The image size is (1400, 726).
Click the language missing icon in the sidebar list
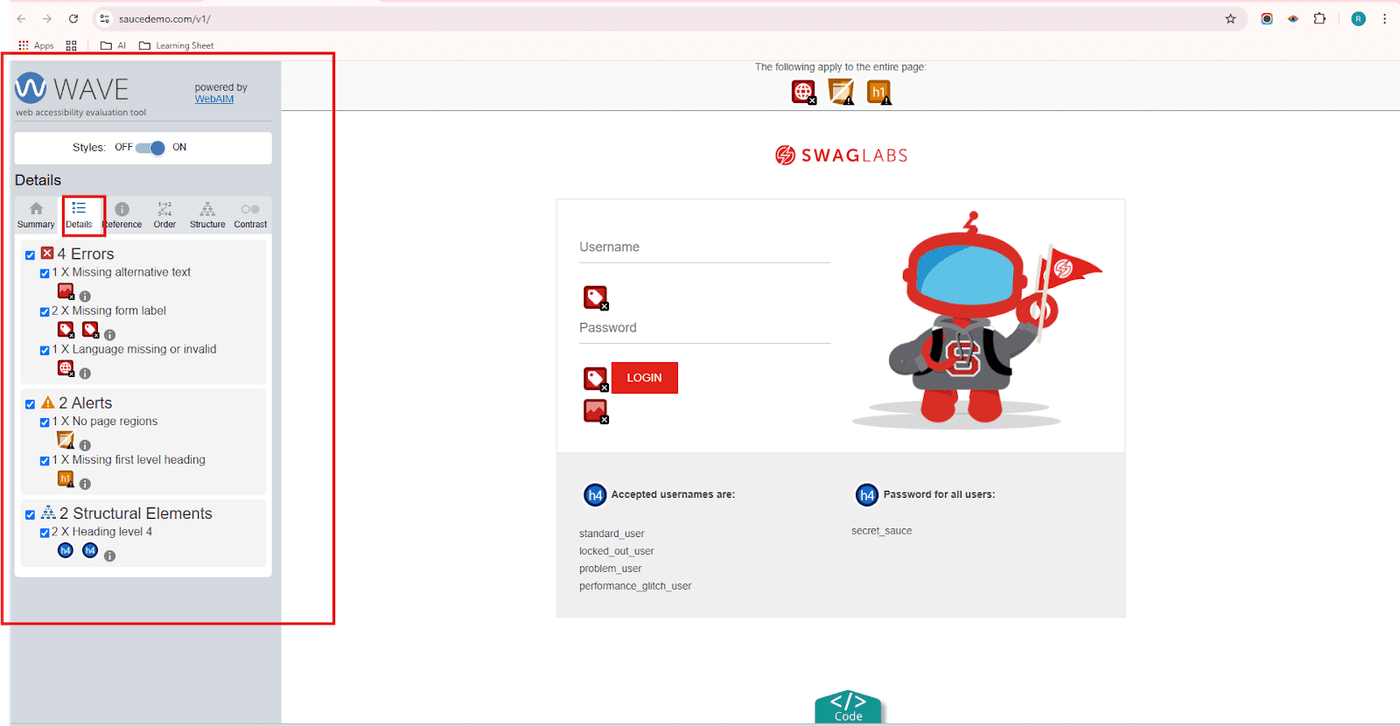coord(66,368)
